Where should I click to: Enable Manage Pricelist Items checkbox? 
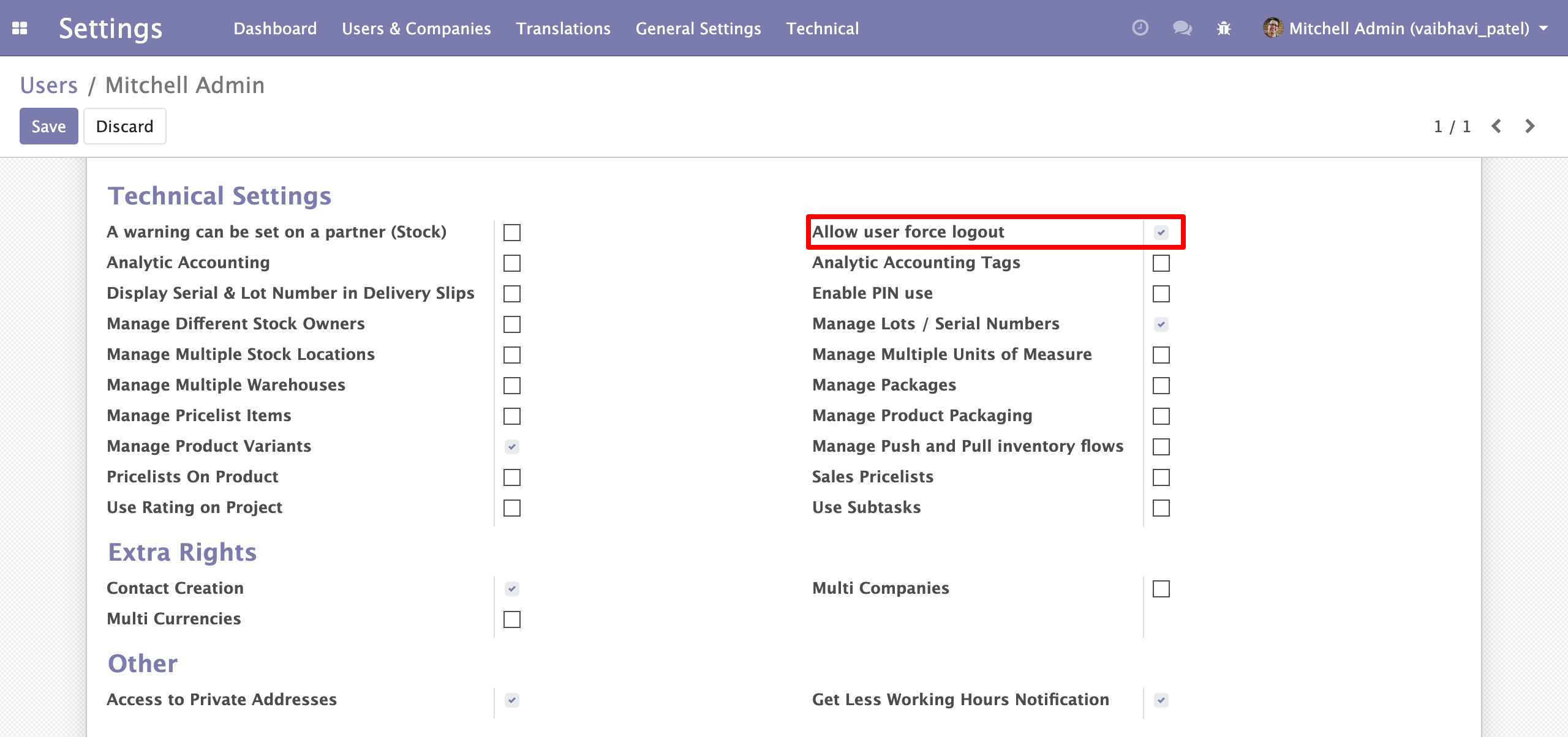[512, 416]
